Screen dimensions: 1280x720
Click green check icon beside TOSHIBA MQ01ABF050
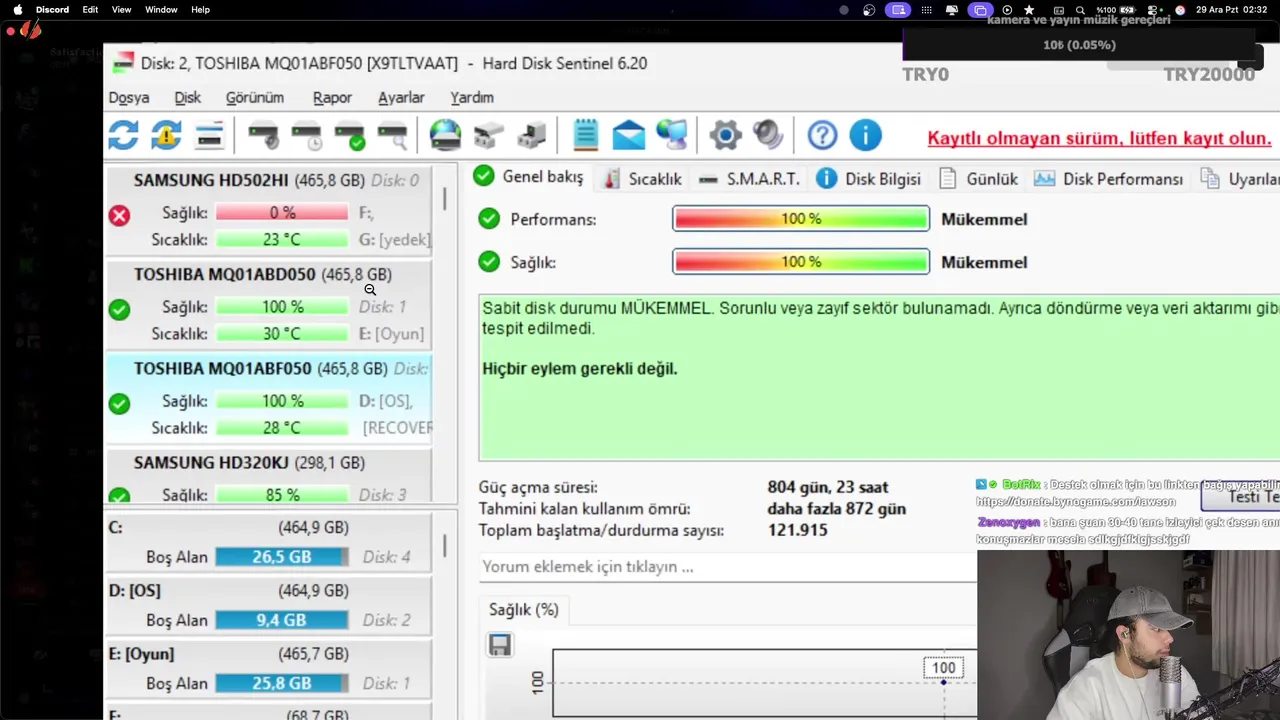pos(119,403)
